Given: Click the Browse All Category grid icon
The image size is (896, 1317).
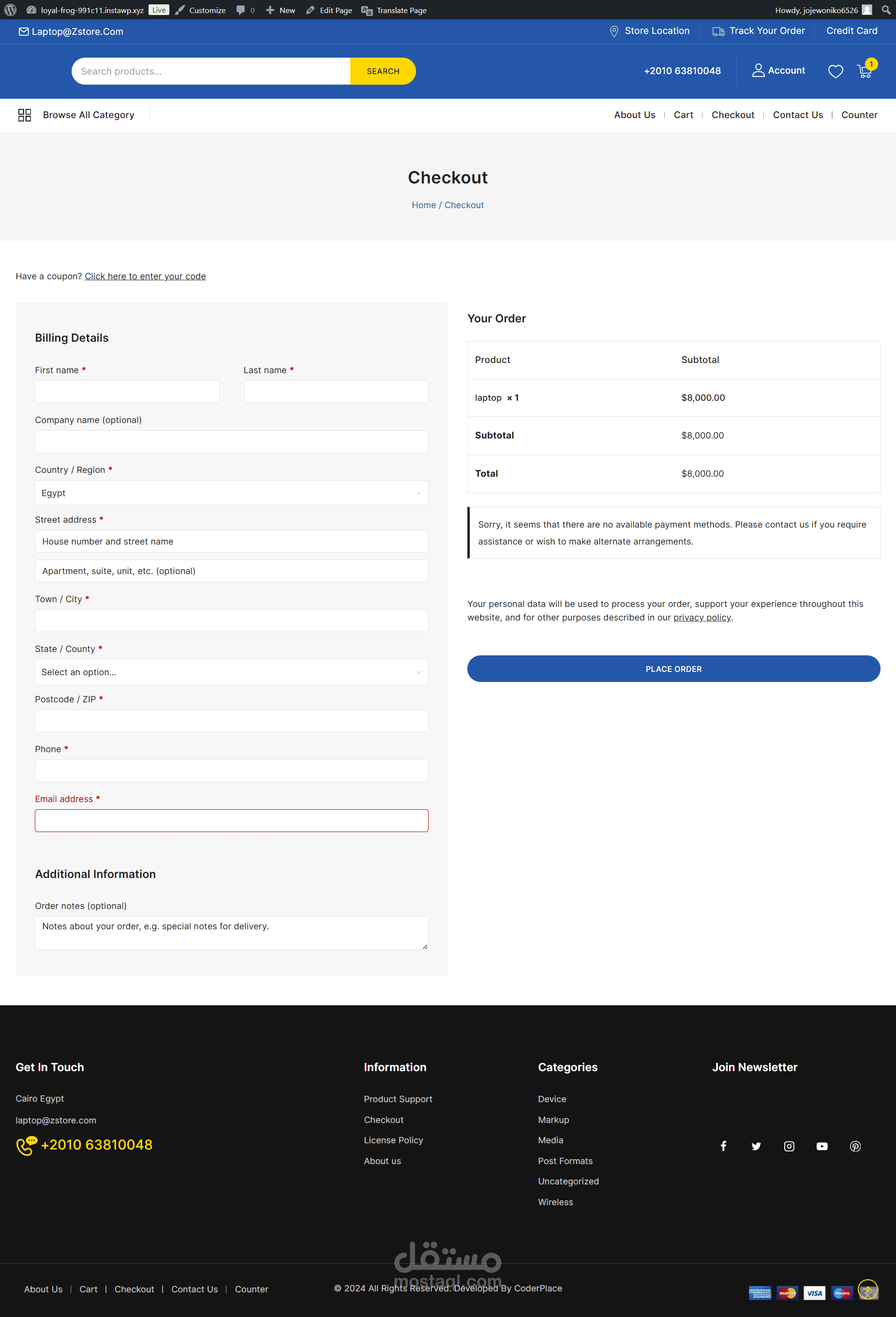Looking at the screenshot, I should point(24,115).
